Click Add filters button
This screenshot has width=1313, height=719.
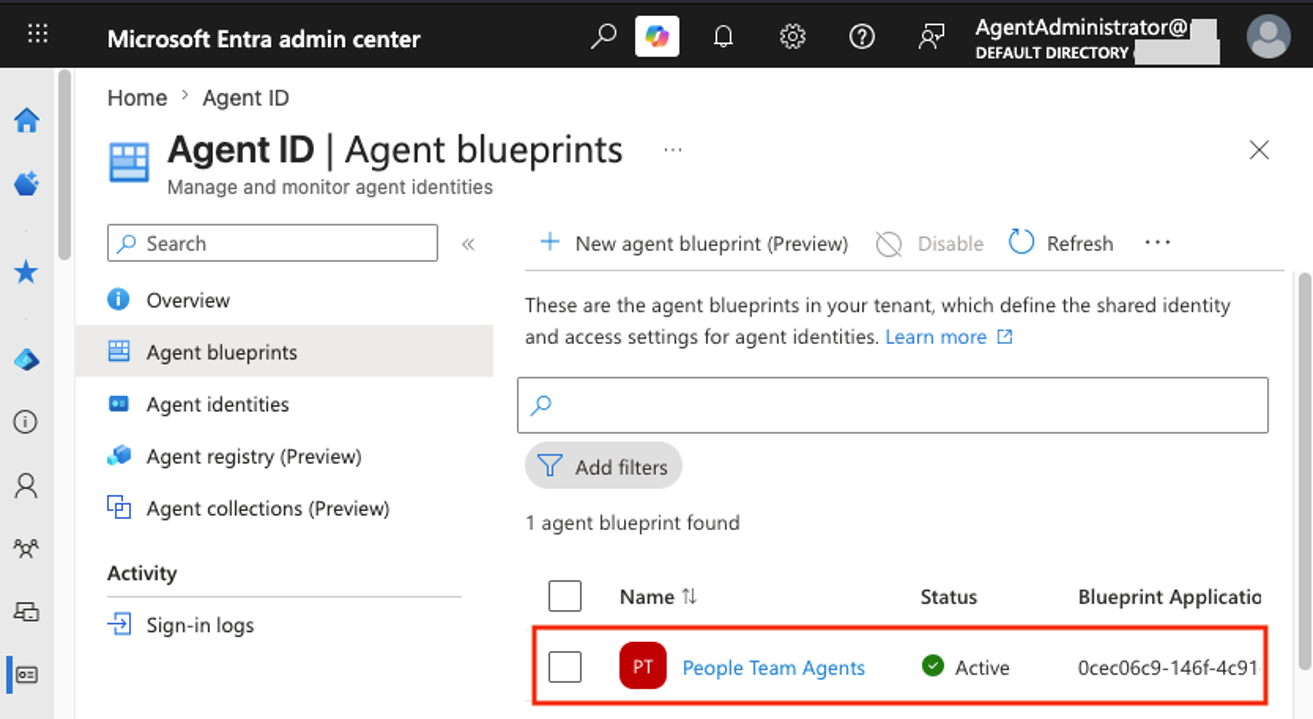603,466
